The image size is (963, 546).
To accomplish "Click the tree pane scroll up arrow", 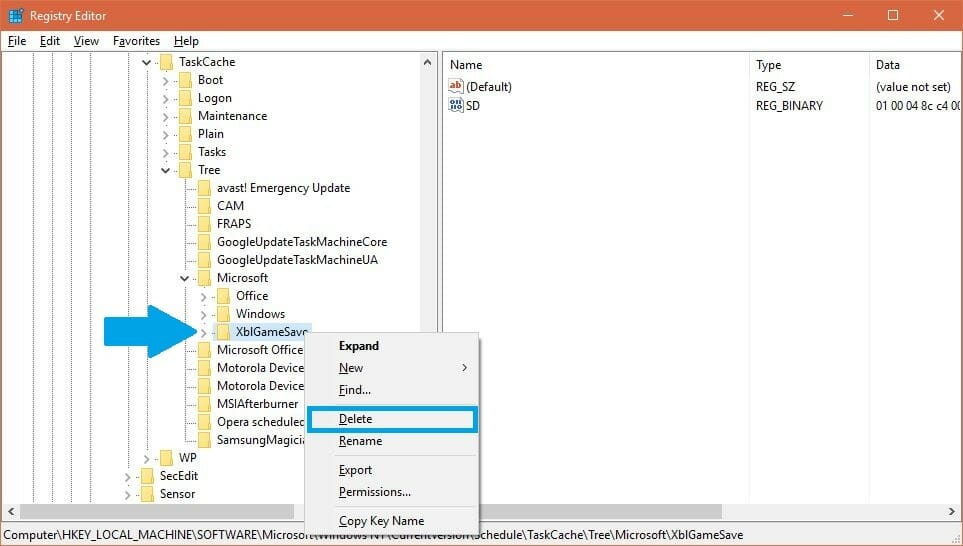I will click(427, 62).
